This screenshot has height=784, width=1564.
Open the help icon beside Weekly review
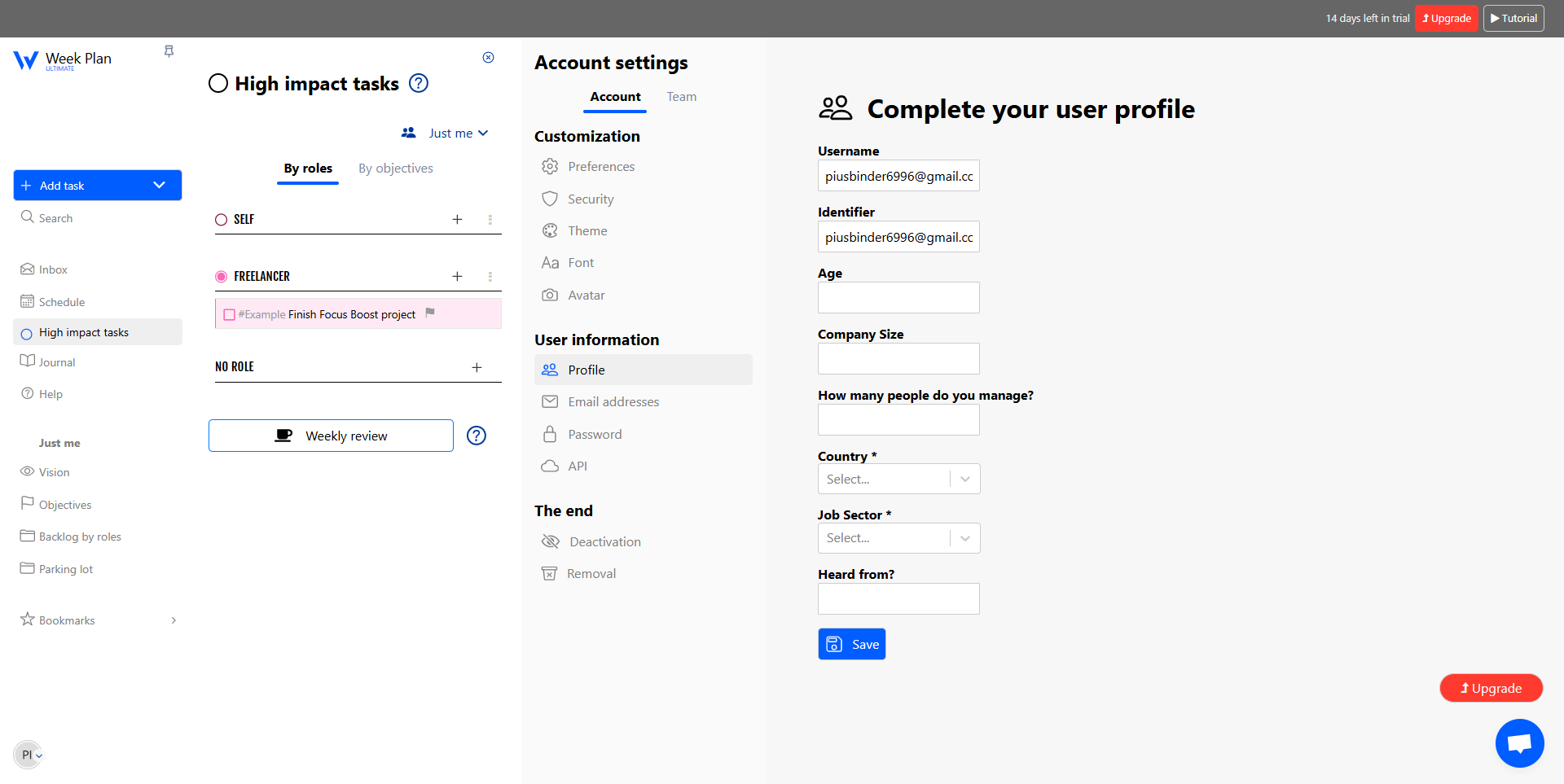[477, 436]
